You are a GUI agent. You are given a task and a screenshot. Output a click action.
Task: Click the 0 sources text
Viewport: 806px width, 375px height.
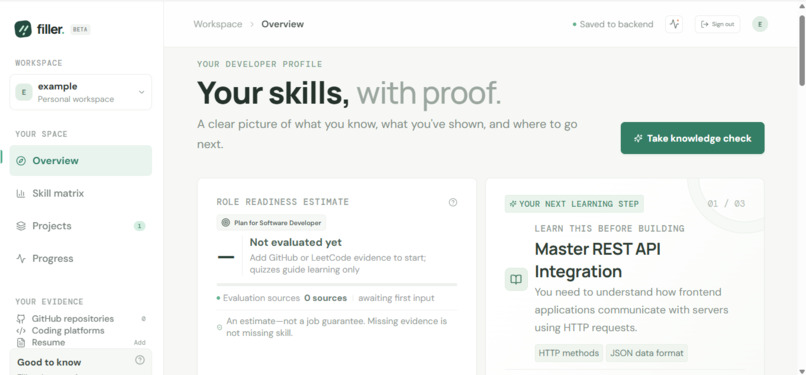point(325,298)
